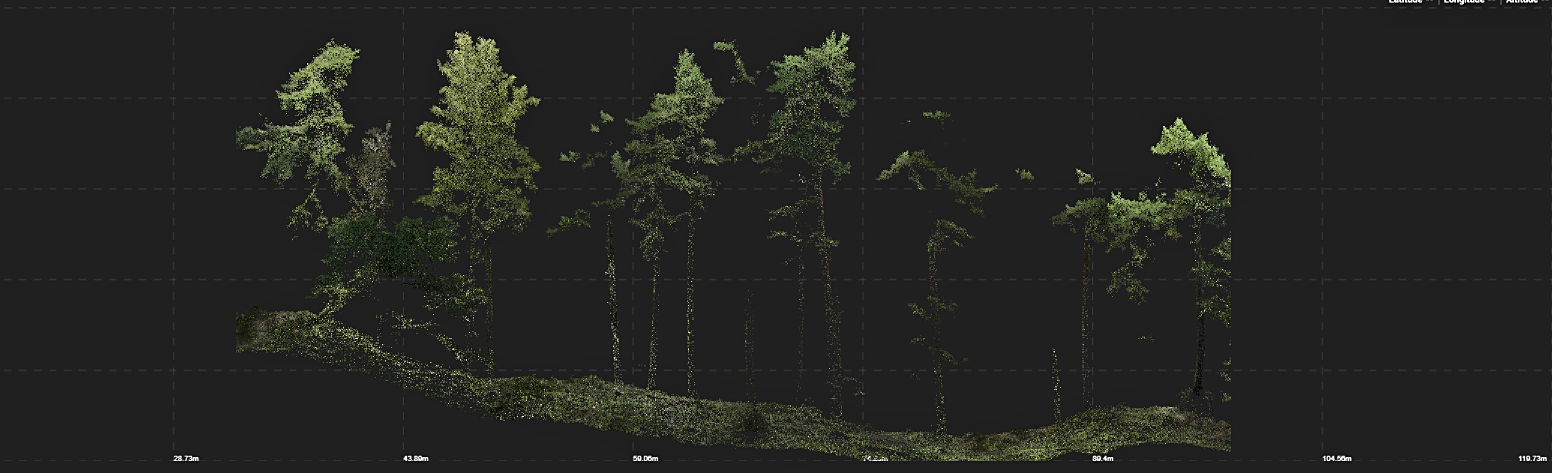The width and height of the screenshot is (1552, 473).
Task: Click the 104.56m distance axis label
Action: click(1336, 459)
